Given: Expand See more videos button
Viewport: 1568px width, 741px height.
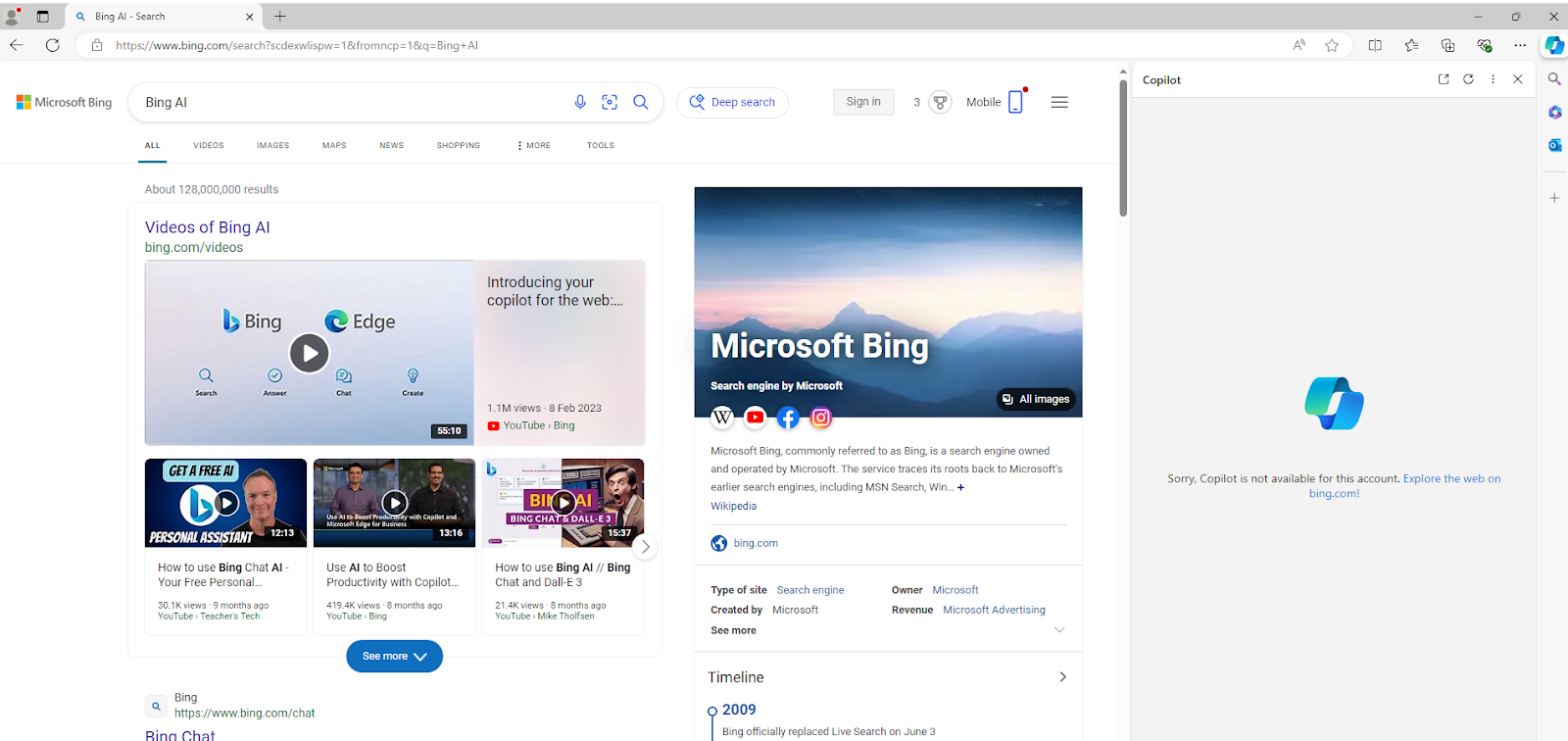Looking at the screenshot, I should 394,656.
